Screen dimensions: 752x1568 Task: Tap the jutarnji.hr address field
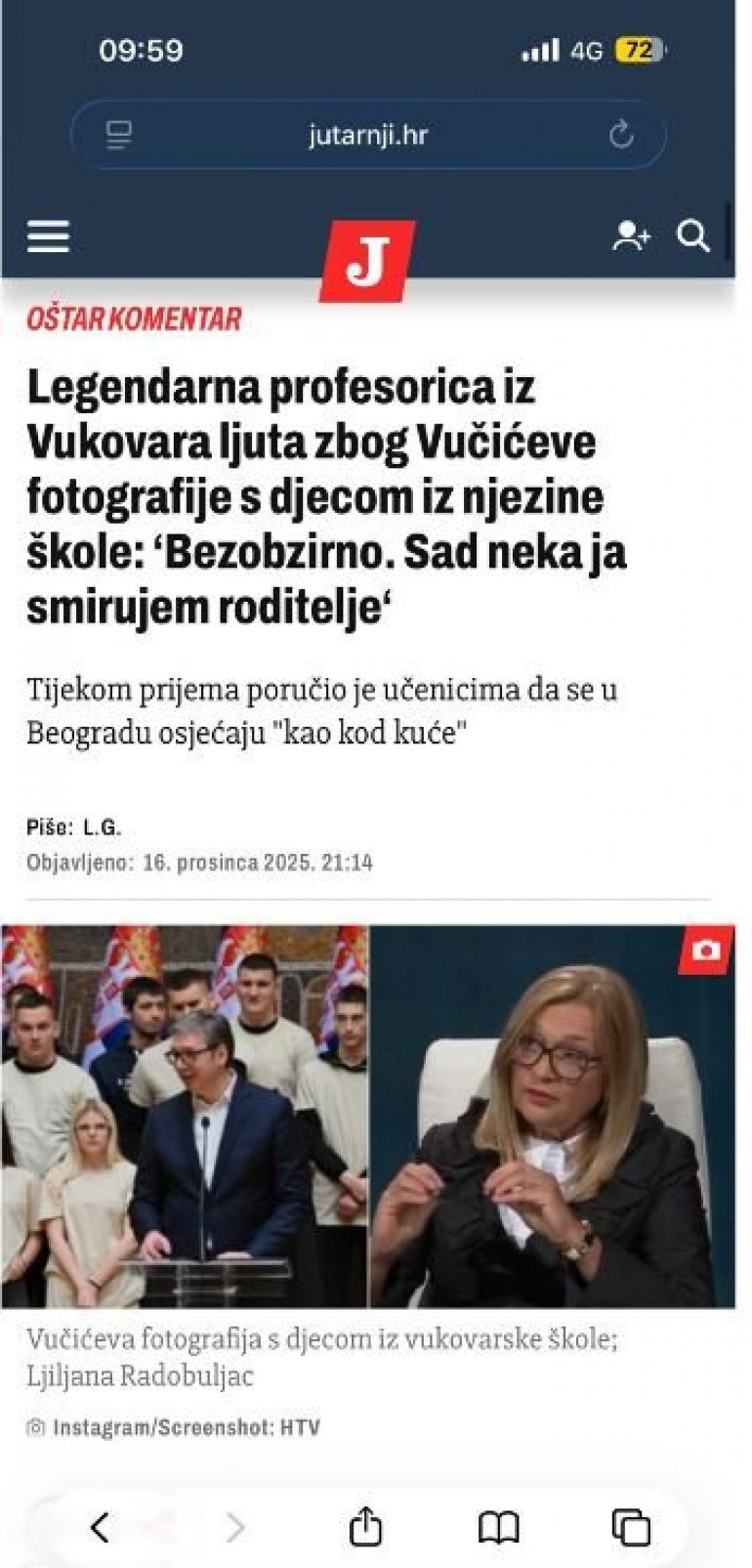tap(368, 135)
